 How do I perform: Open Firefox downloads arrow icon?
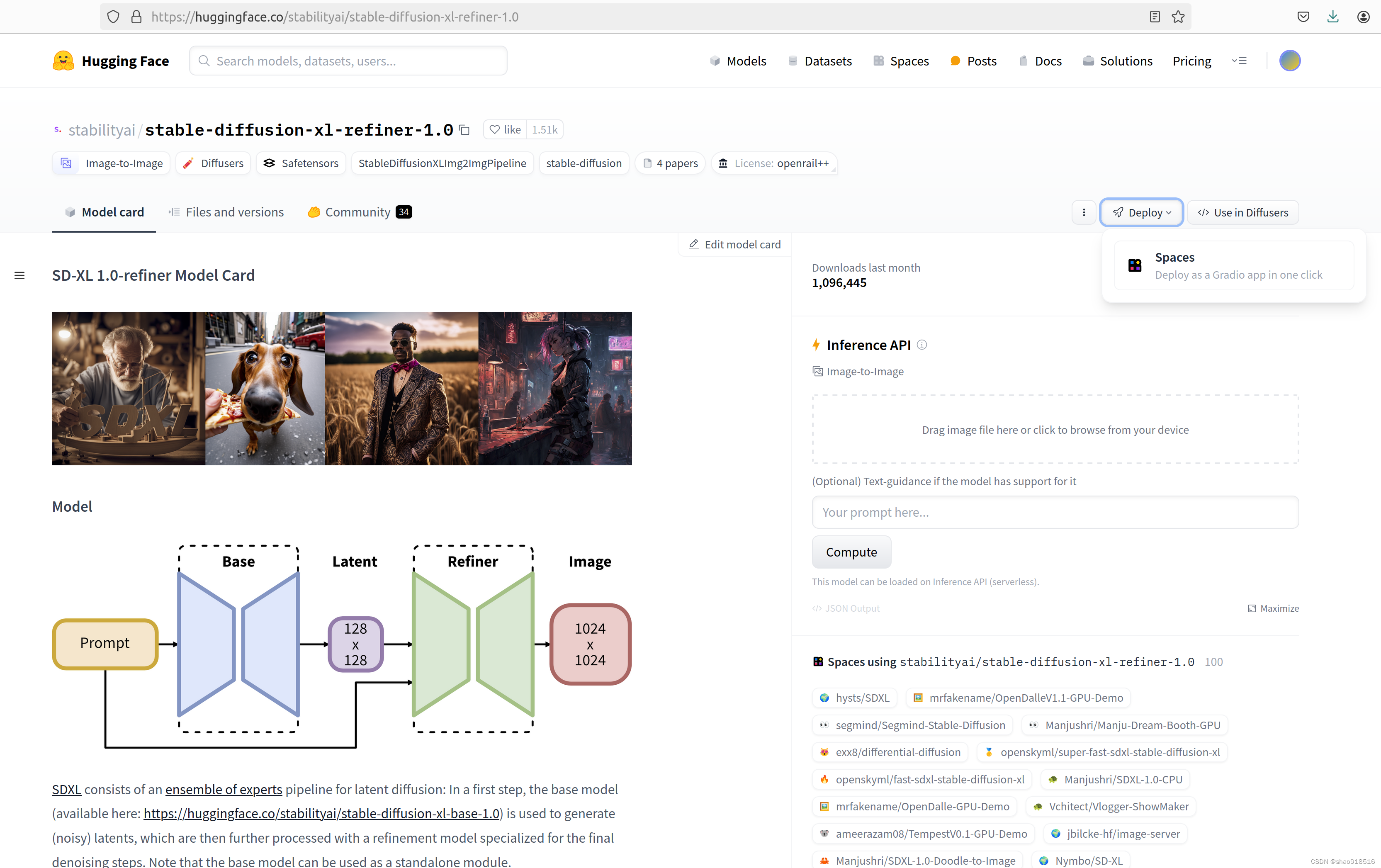[1333, 17]
